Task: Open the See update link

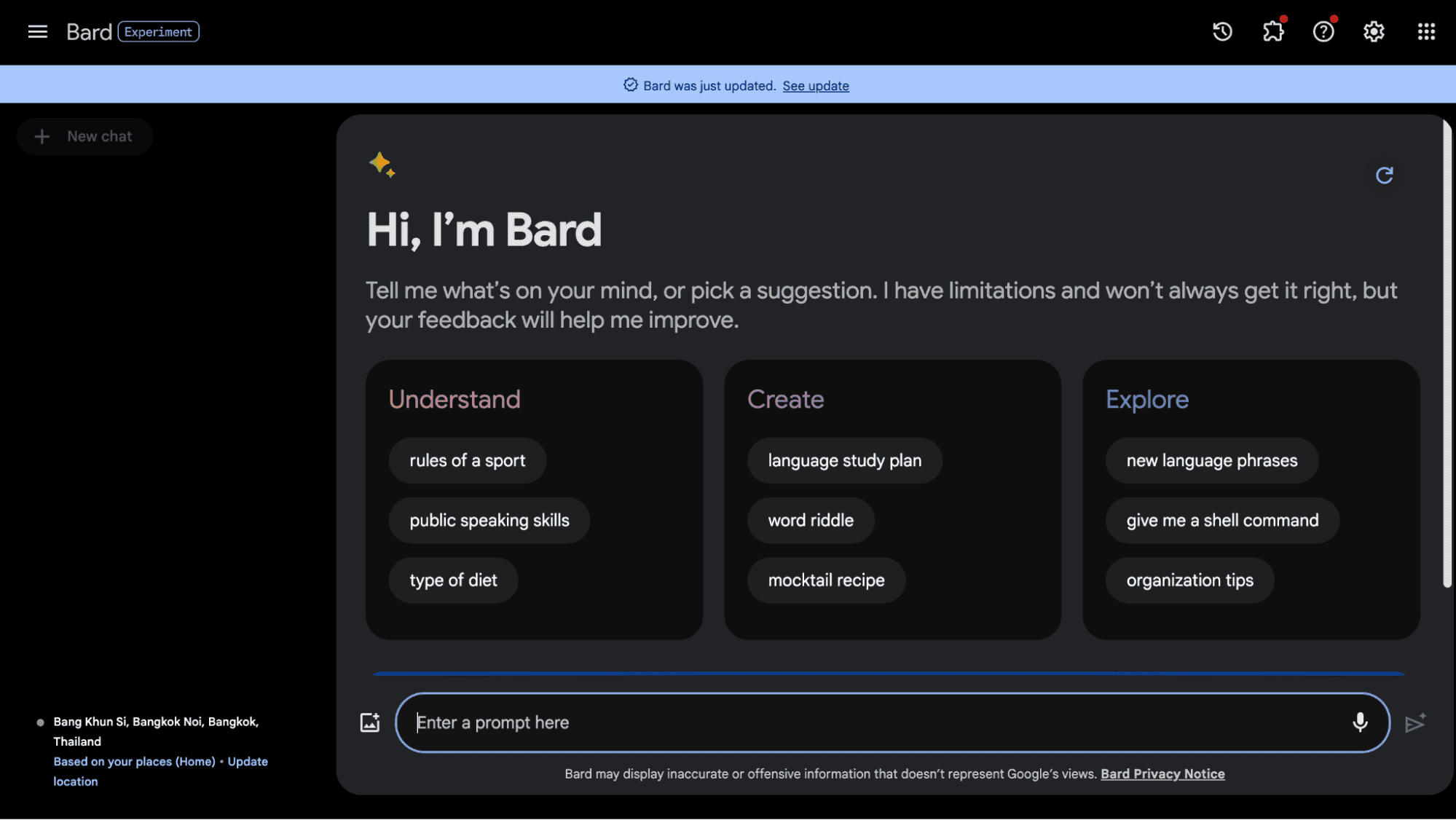Action: [x=815, y=85]
